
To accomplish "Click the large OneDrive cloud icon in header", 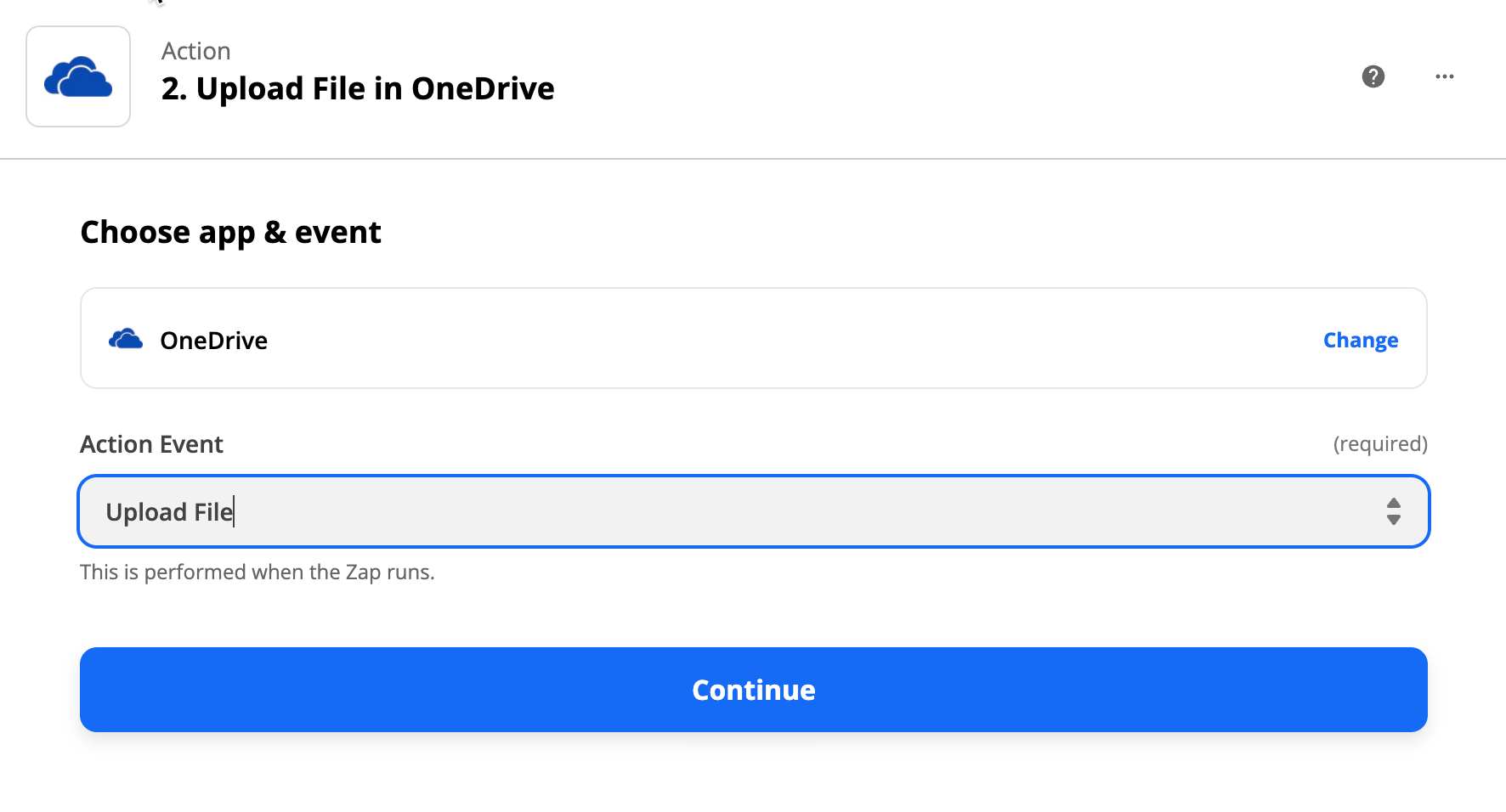I will pyautogui.click(x=78, y=76).
